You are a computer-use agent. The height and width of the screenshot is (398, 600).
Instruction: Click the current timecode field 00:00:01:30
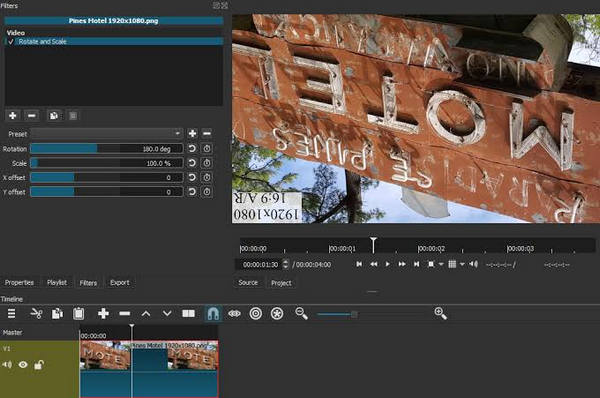coord(260,264)
